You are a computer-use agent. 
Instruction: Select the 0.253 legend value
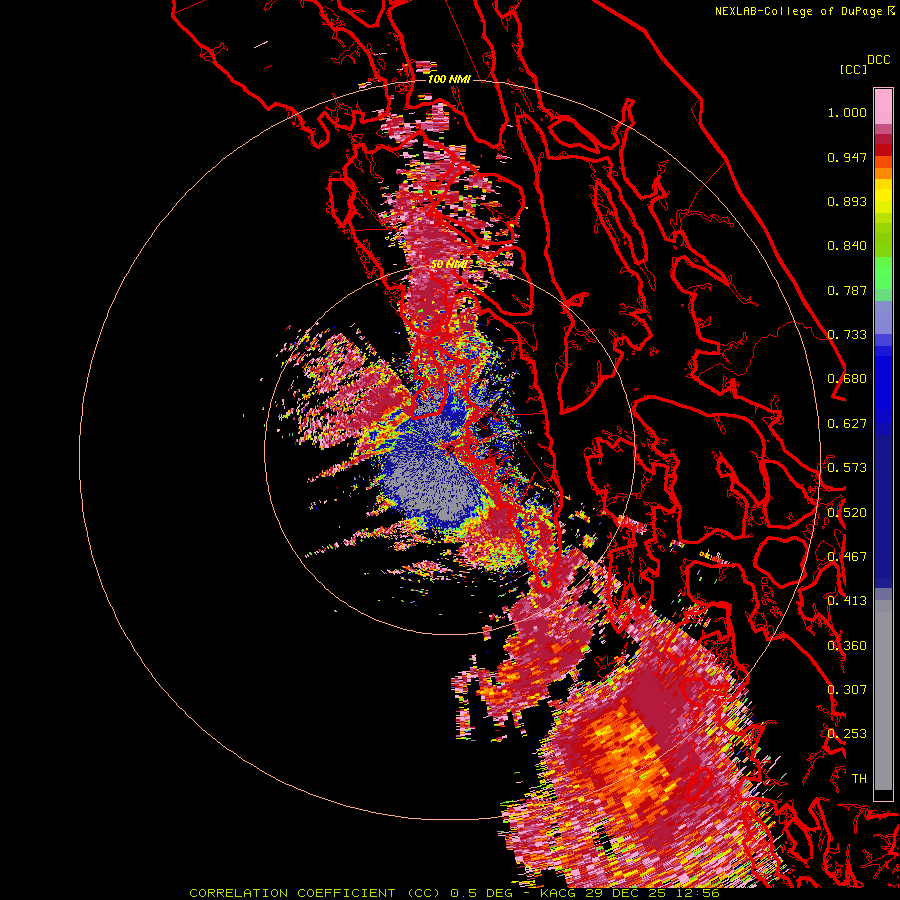(x=847, y=734)
